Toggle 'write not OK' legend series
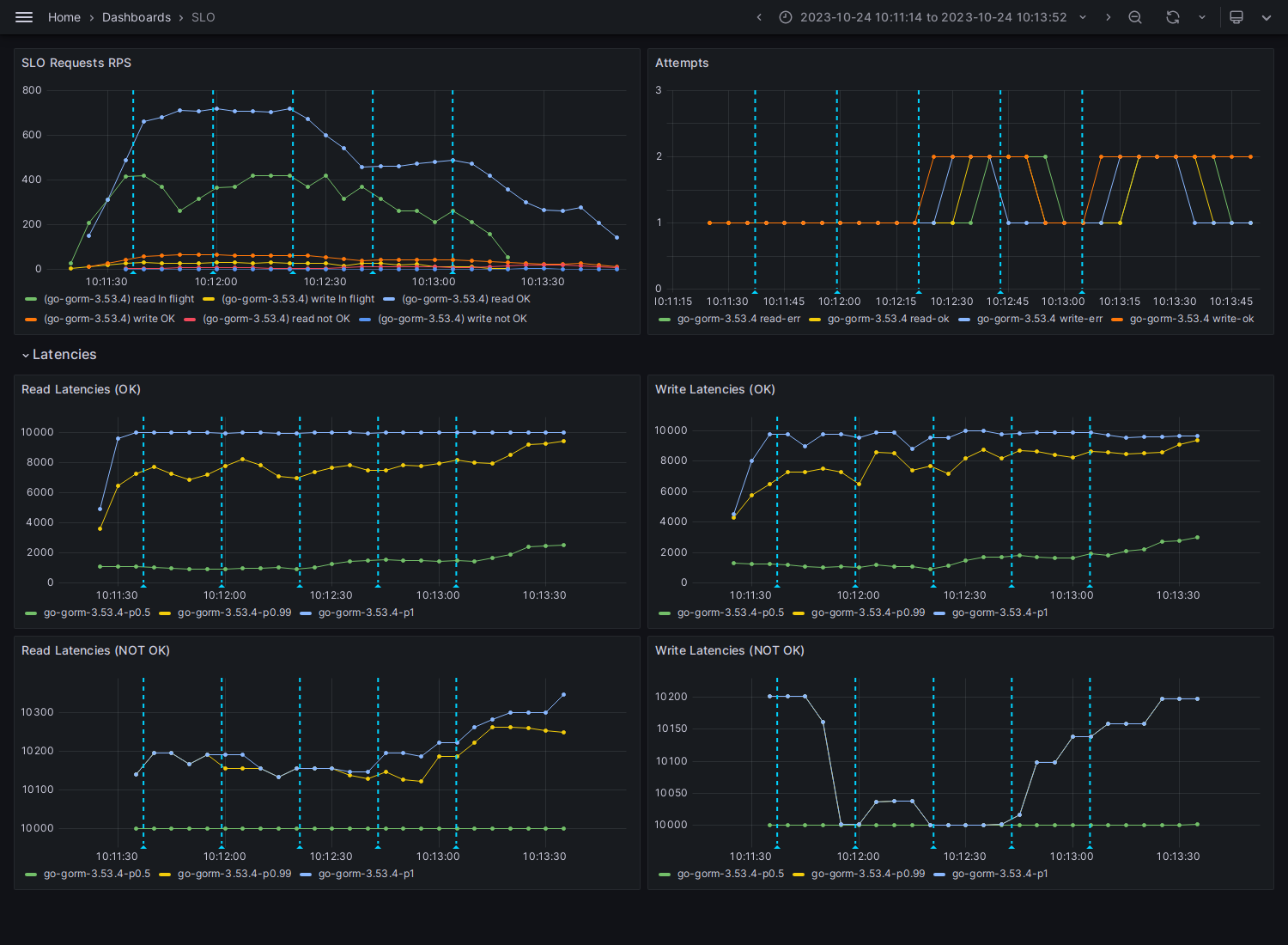Screen dimensions: 1288x945 tap(453, 319)
